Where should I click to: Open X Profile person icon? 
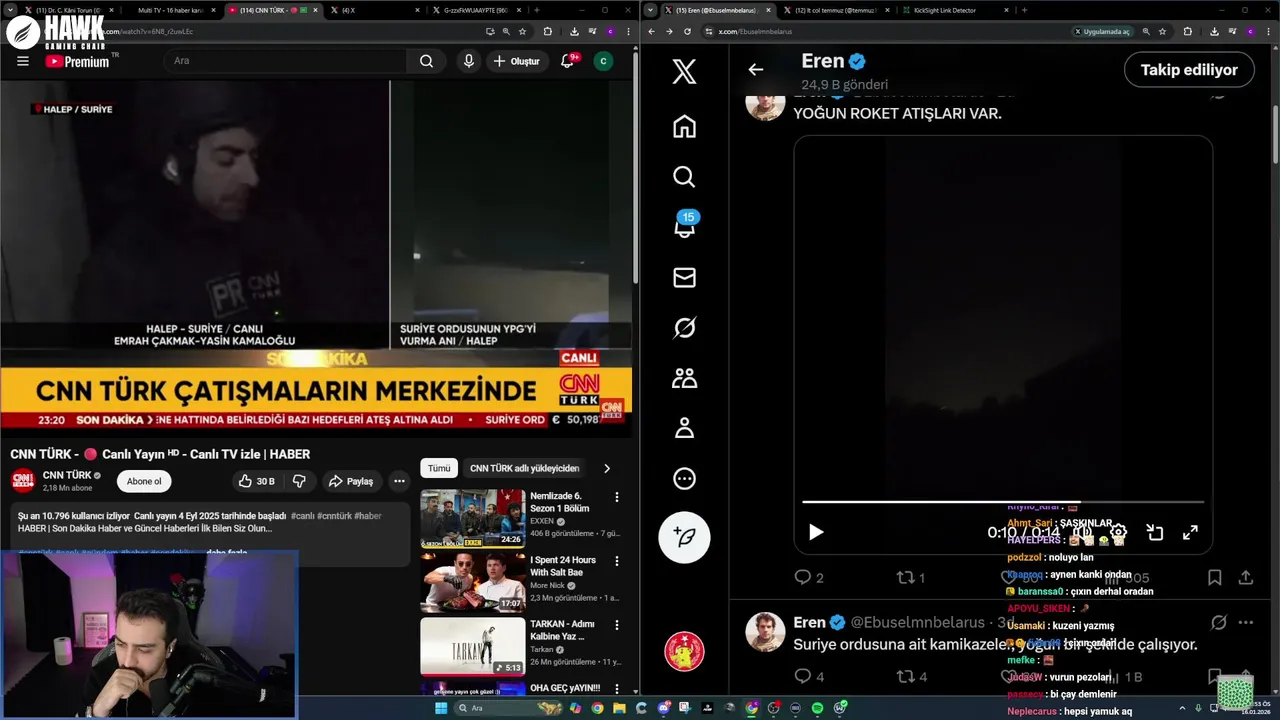click(x=684, y=428)
